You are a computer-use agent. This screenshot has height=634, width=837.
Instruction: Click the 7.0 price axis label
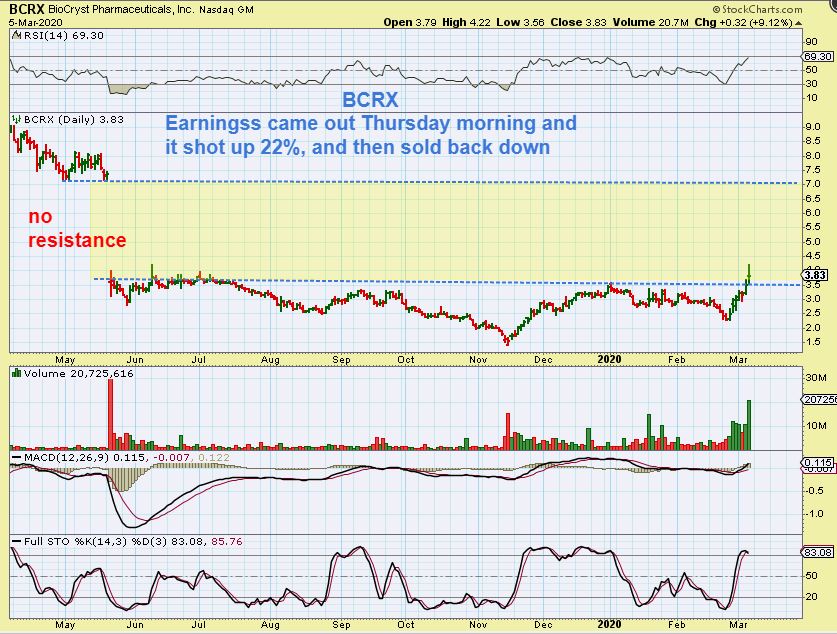click(813, 184)
